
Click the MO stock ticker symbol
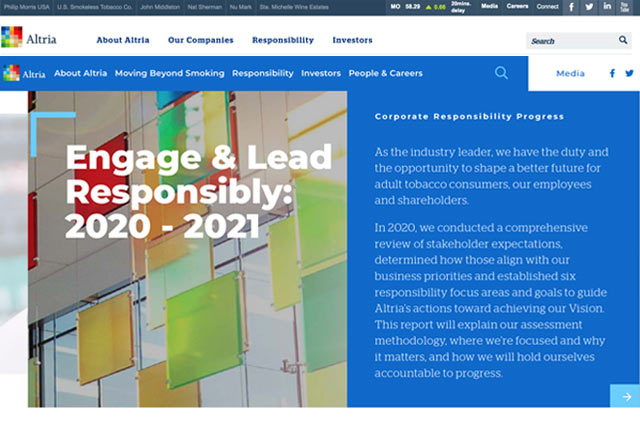click(395, 7)
